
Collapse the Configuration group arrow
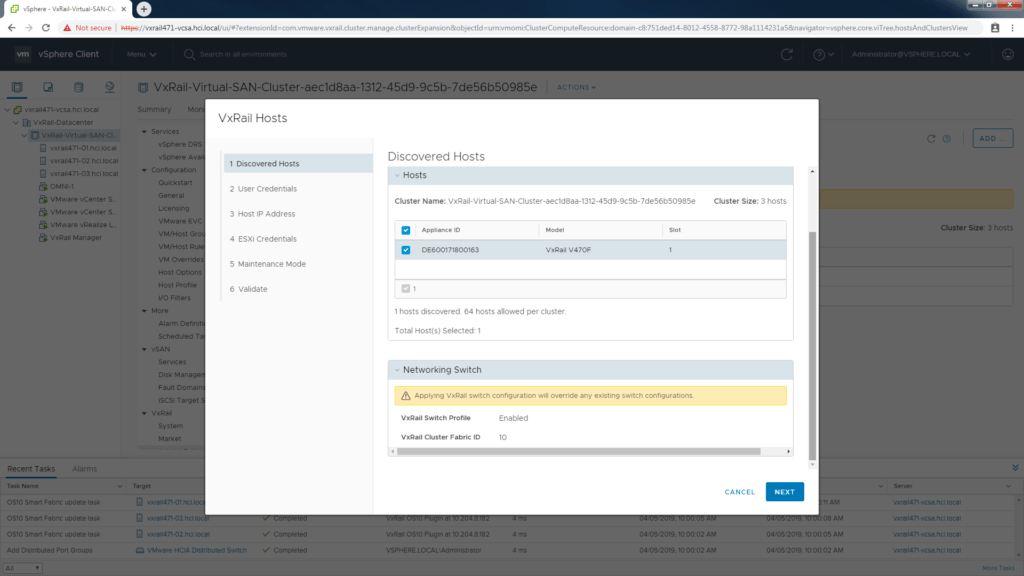point(144,170)
